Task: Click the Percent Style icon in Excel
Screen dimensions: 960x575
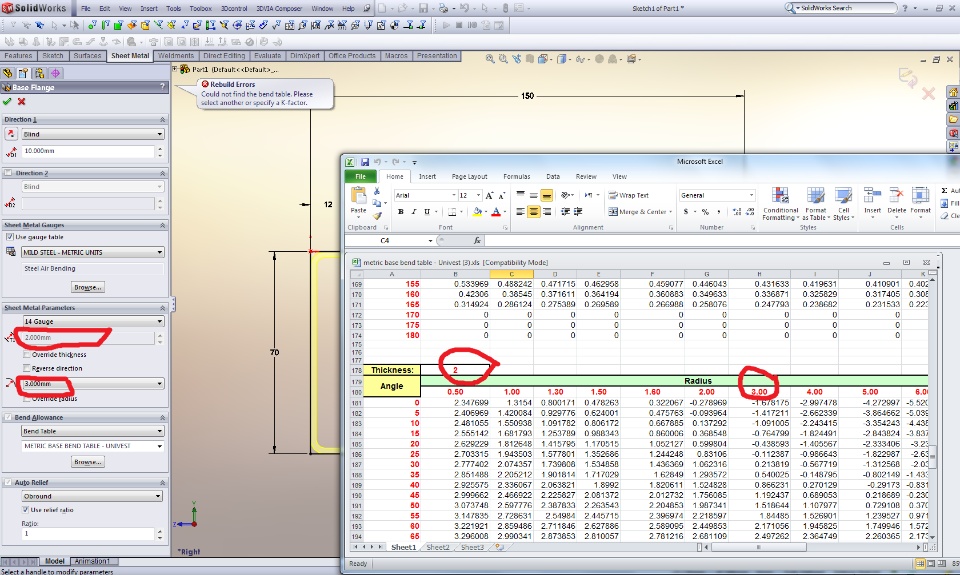Action: tap(705, 211)
